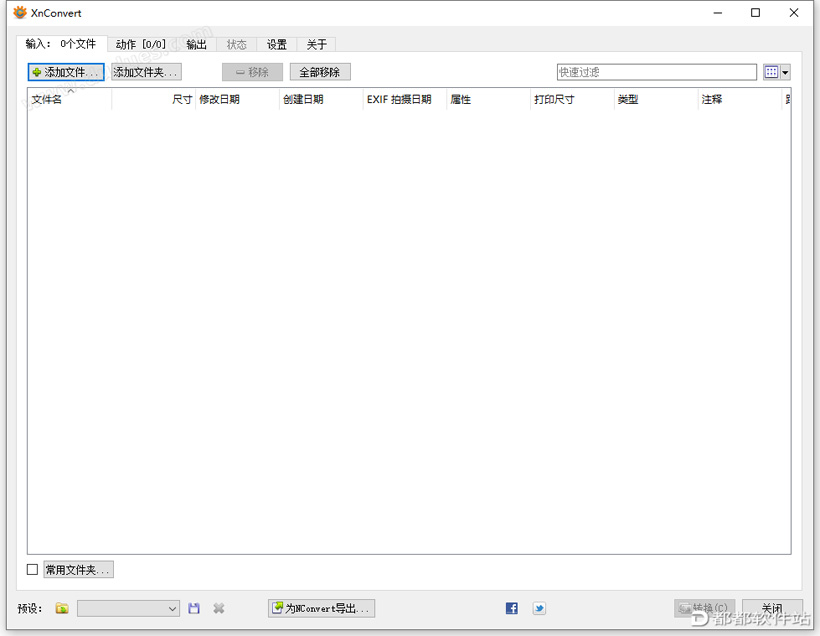Sort by the 修改日期 column header
820x636 pixels.
(237, 99)
